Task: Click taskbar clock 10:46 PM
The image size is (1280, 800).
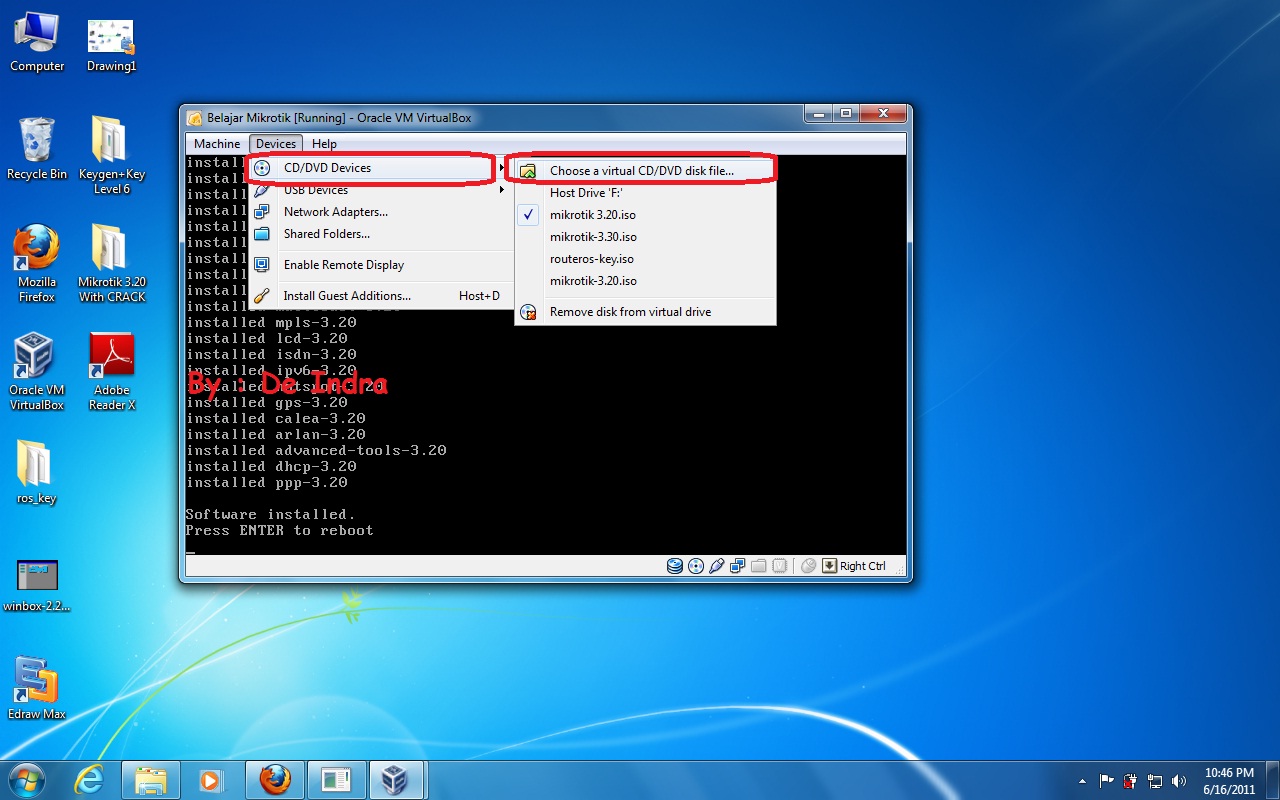Action: (1229, 780)
